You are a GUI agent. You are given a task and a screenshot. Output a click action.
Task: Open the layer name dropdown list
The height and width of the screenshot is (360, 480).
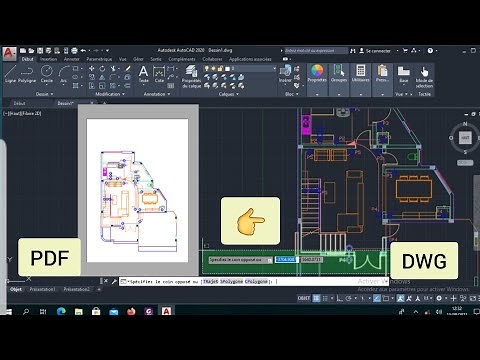click(x=274, y=68)
